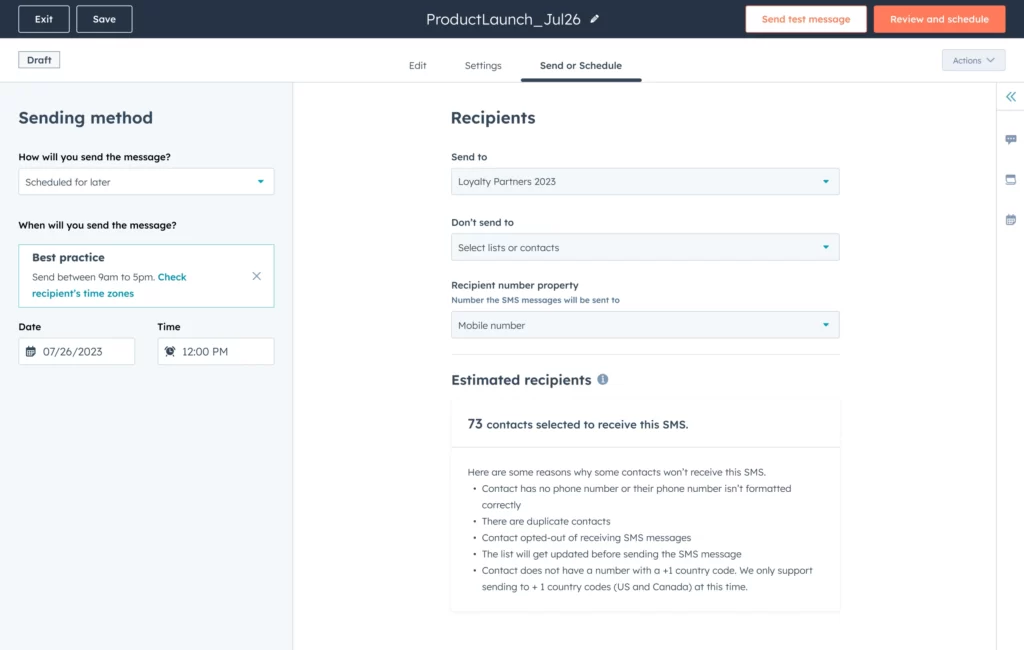The height and width of the screenshot is (650, 1024).
Task: Switch to the Edit tab
Action: 417,66
